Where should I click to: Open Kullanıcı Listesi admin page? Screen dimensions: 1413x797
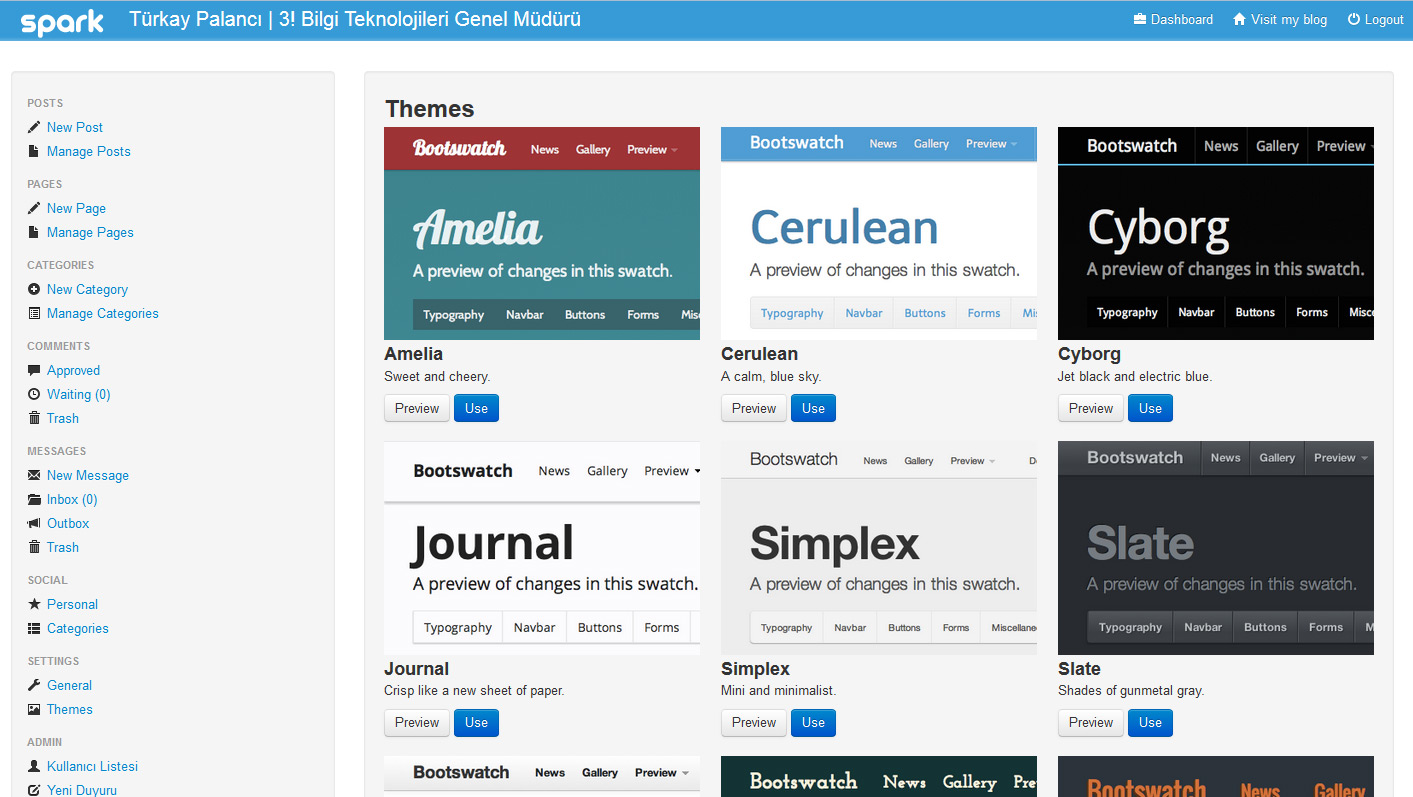pyautogui.click(x=92, y=766)
